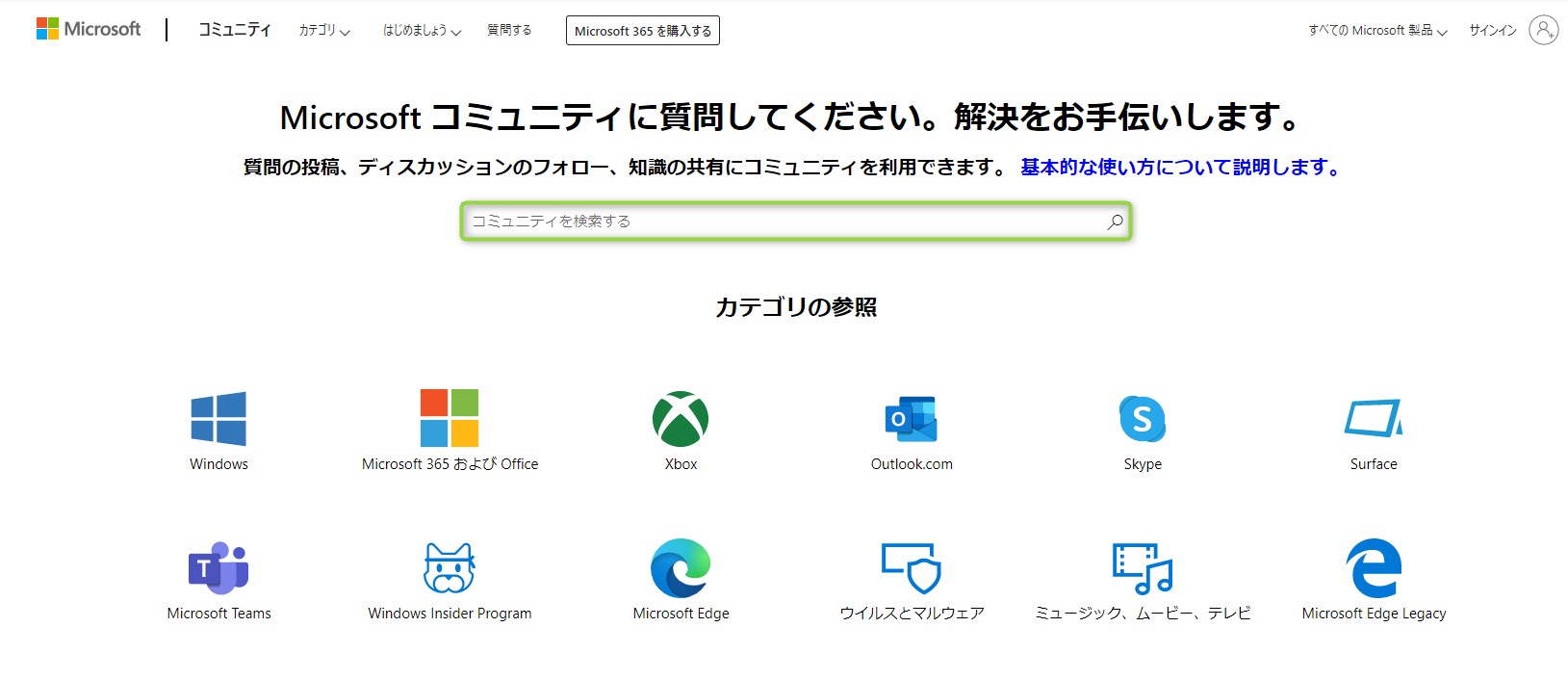Open the Microsoft Edge Legacy icon
Image resolution: width=1568 pixels, height=680 pixels.
click(1374, 568)
